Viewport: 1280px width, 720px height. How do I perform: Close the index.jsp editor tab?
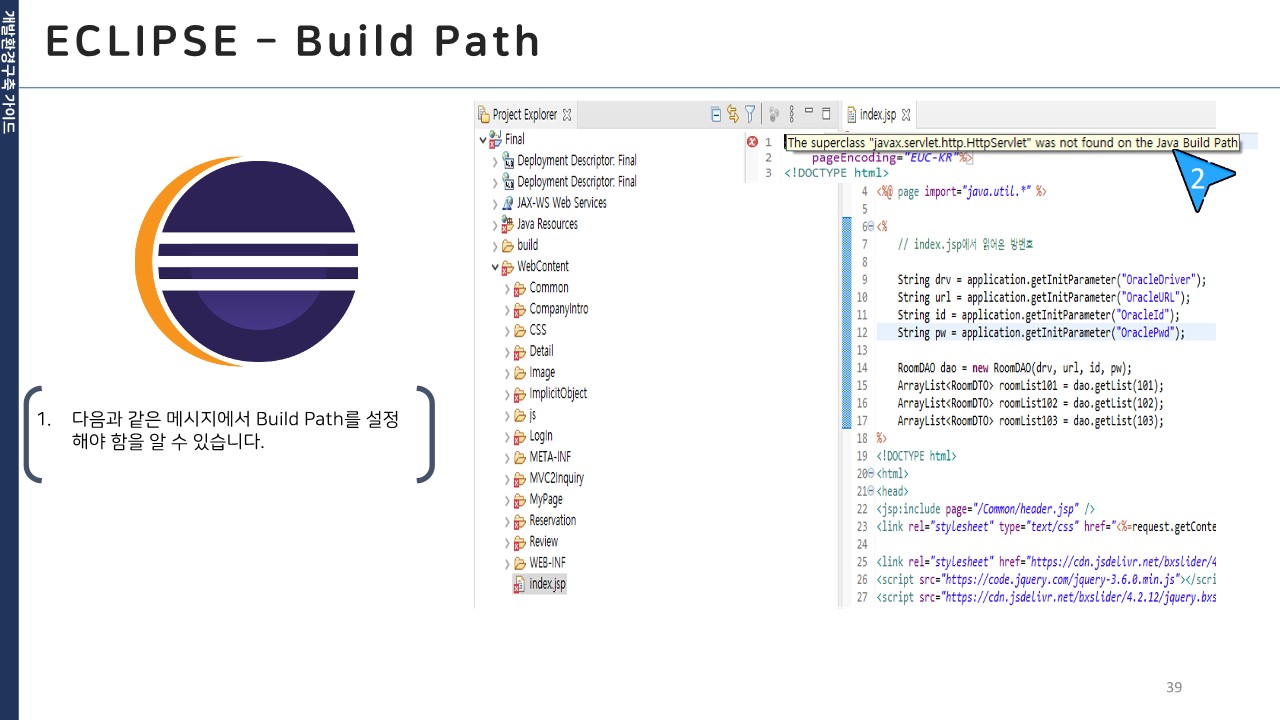point(906,115)
